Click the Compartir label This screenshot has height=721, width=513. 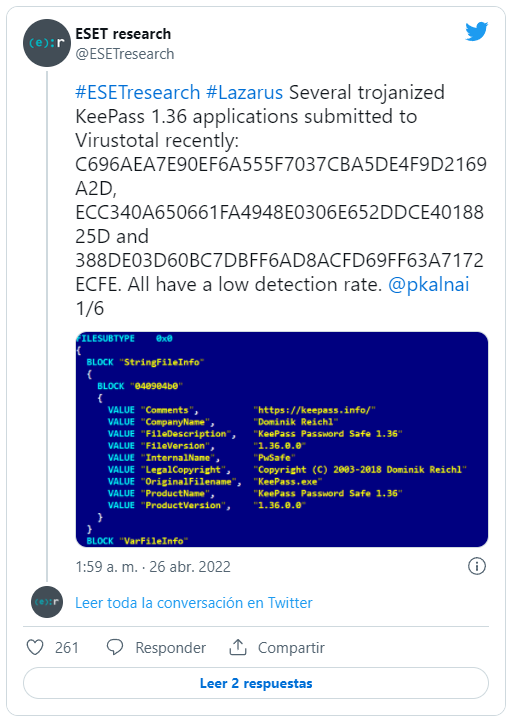coord(291,647)
